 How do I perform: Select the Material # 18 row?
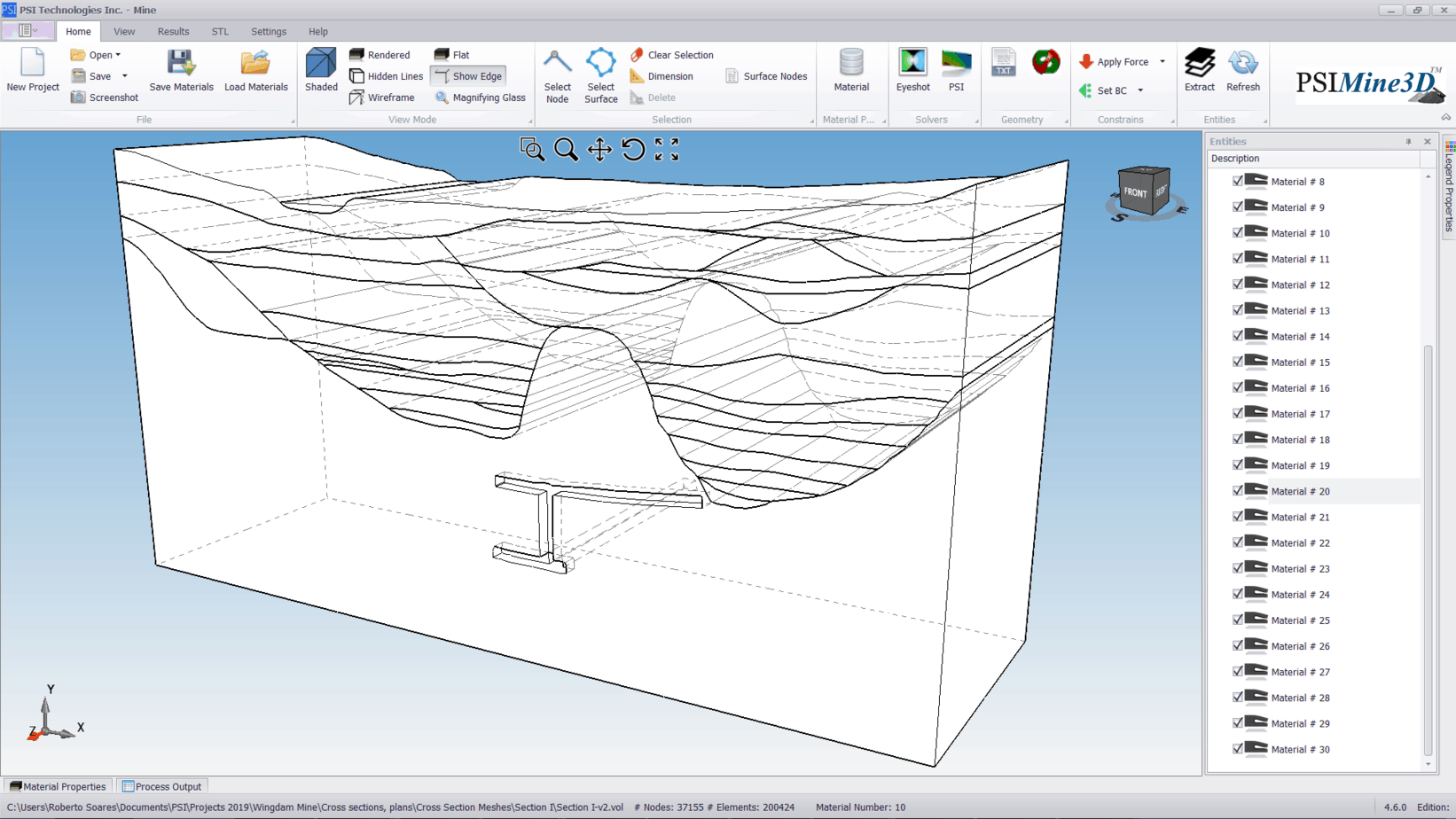(x=1314, y=440)
